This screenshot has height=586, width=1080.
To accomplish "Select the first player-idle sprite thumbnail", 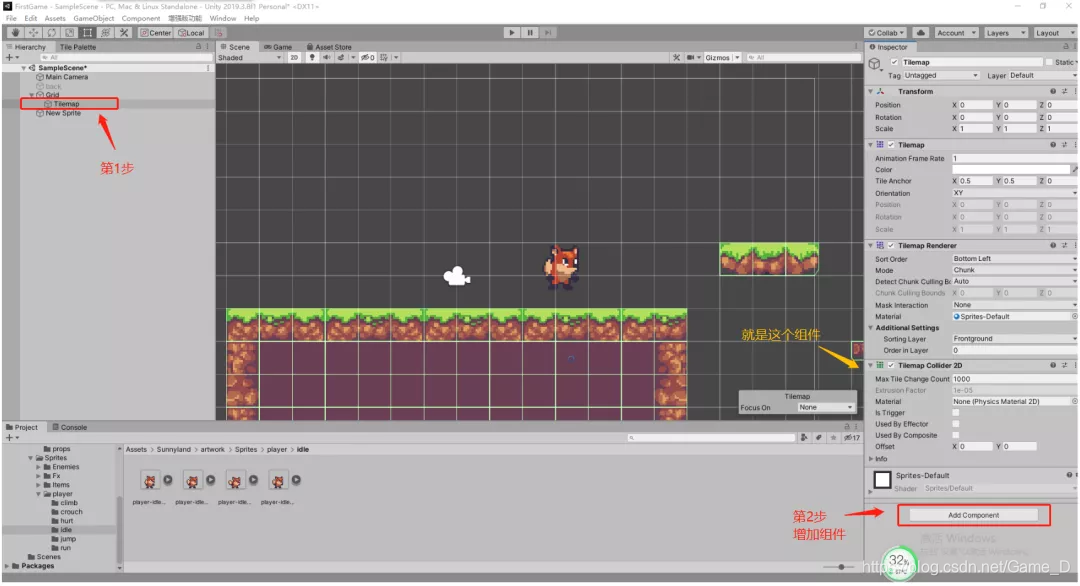I will point(149,481).
